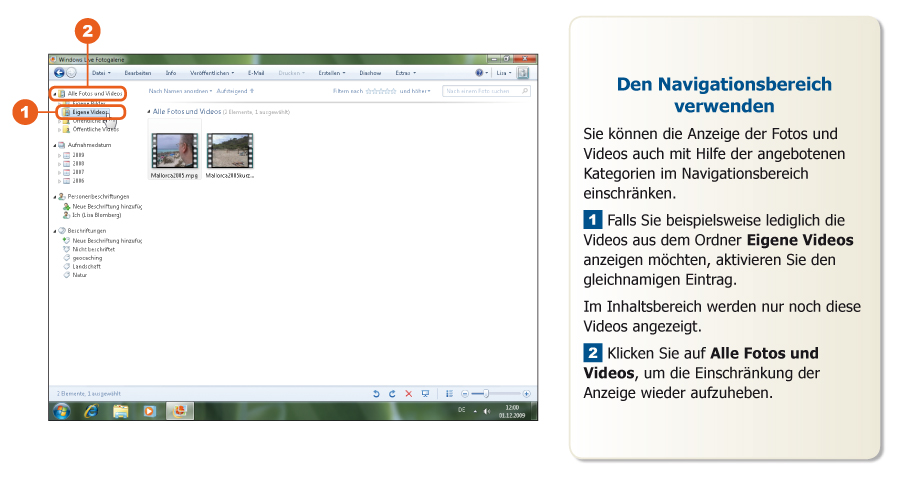Open the Nach Namen anordnen dropdown
The image size is (900, 480).
pyautogui.click(x=180, y=91)
